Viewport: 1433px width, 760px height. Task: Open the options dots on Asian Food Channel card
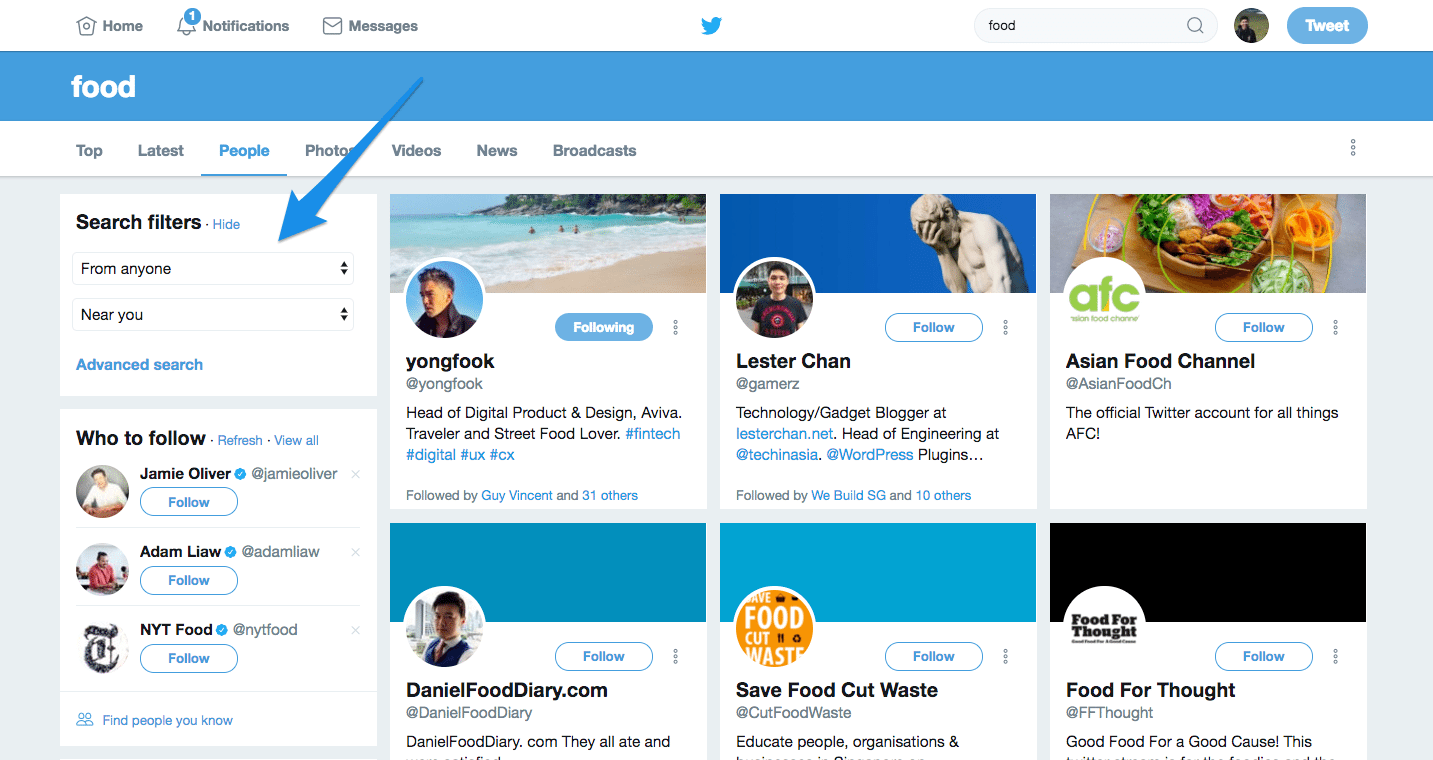pos(1336,327)
